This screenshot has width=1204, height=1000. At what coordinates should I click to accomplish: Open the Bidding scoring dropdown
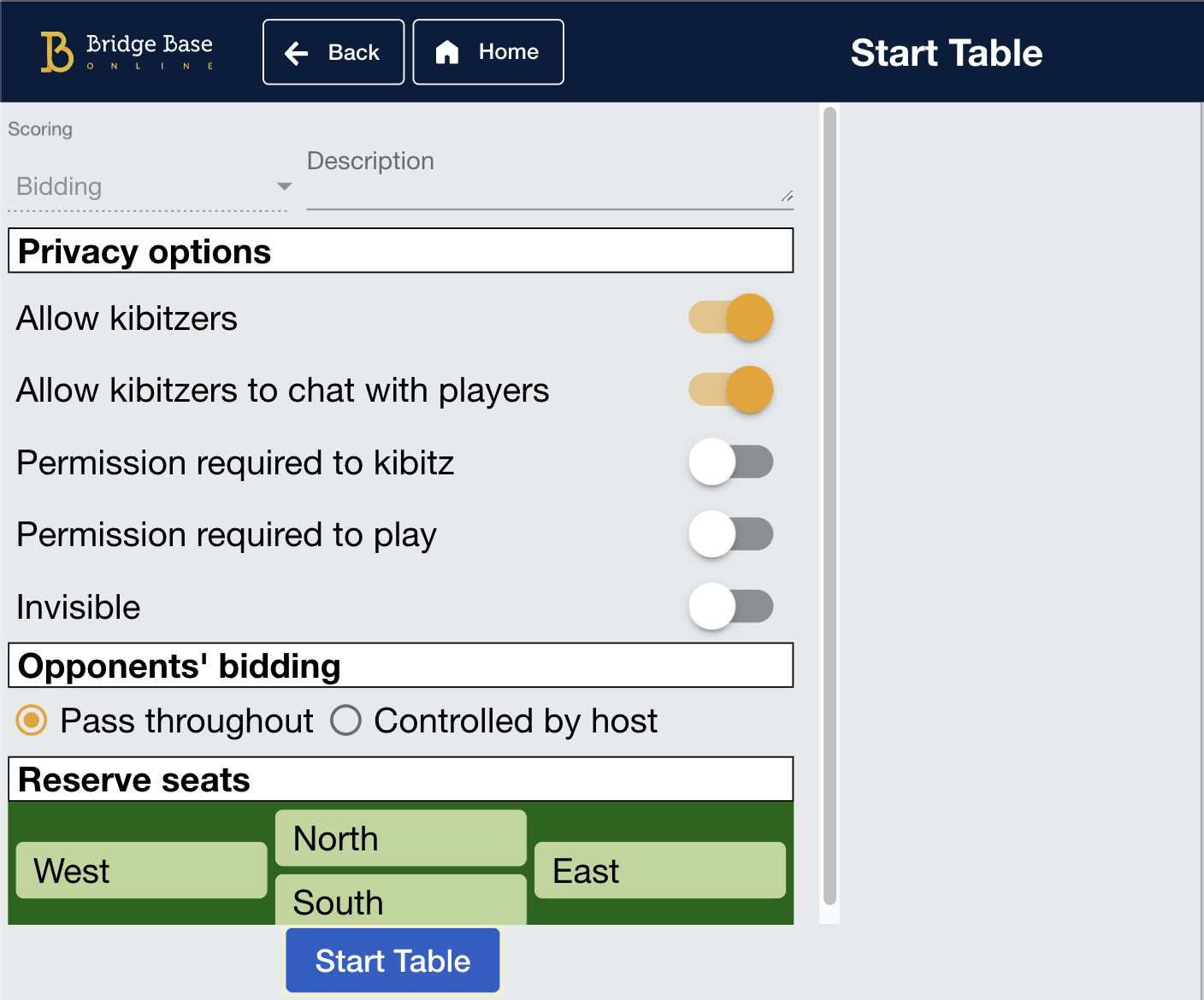click(x=145, y=187)
